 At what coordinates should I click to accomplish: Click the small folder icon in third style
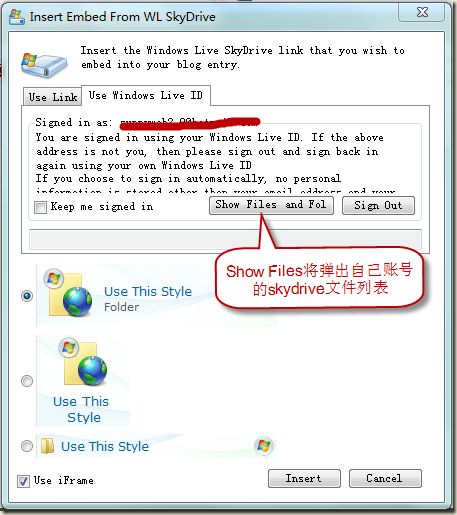47,446
